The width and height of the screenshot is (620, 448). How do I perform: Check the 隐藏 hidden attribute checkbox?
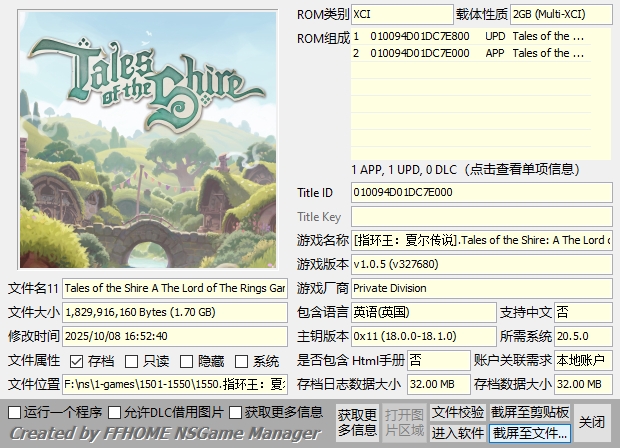(x=189, y=361)
